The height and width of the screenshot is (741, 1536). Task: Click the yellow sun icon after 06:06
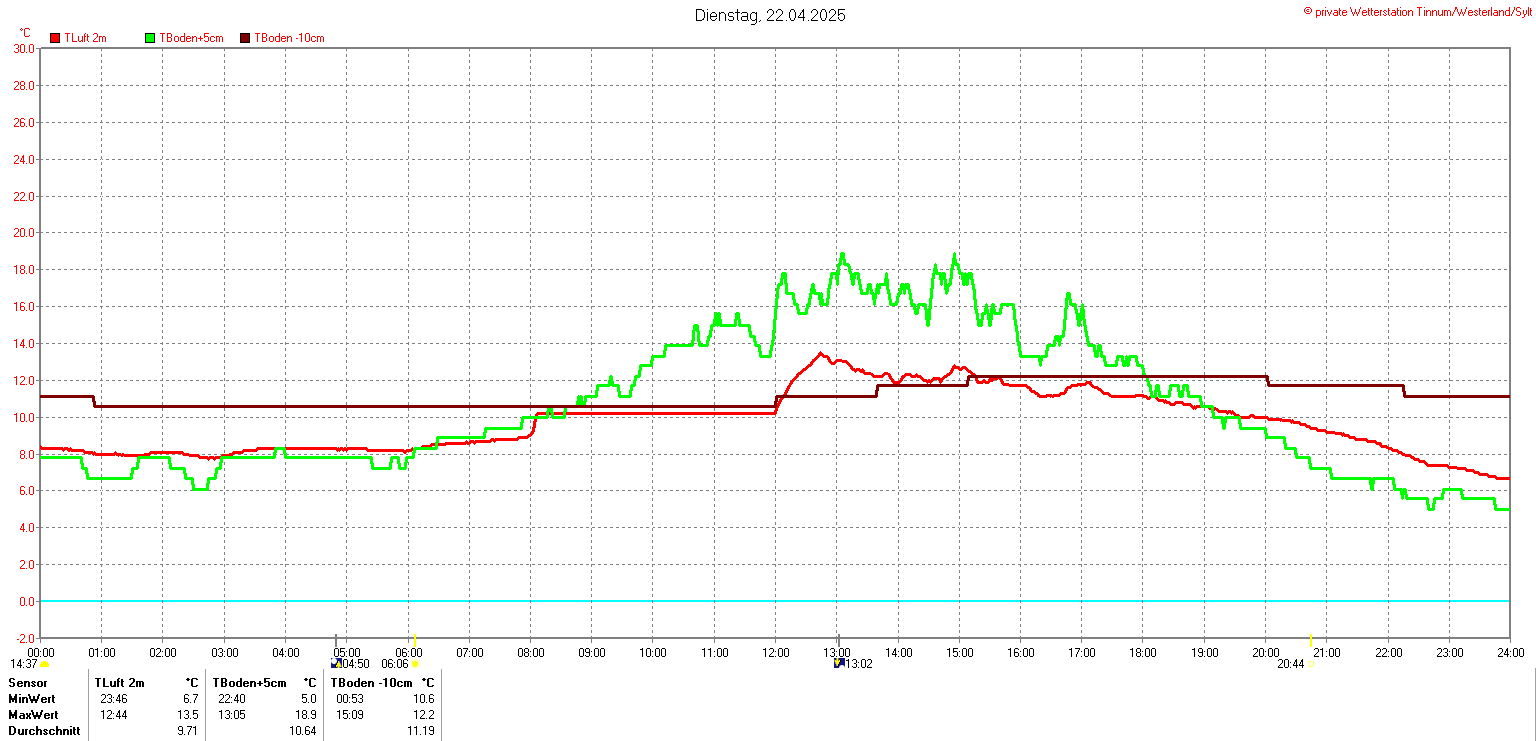tap(415, 664)
